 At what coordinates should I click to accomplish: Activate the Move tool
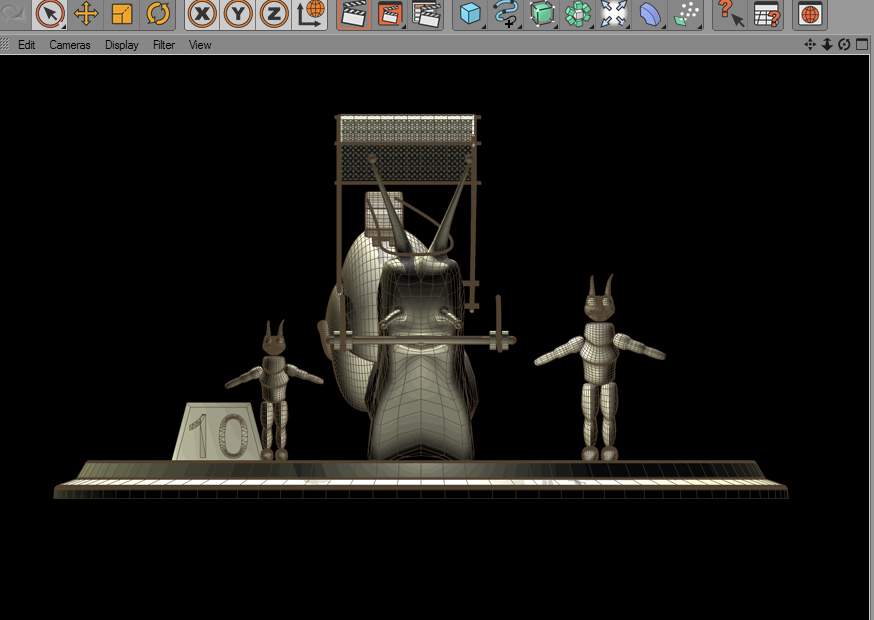pyautogui.click(x=86, y=14)
